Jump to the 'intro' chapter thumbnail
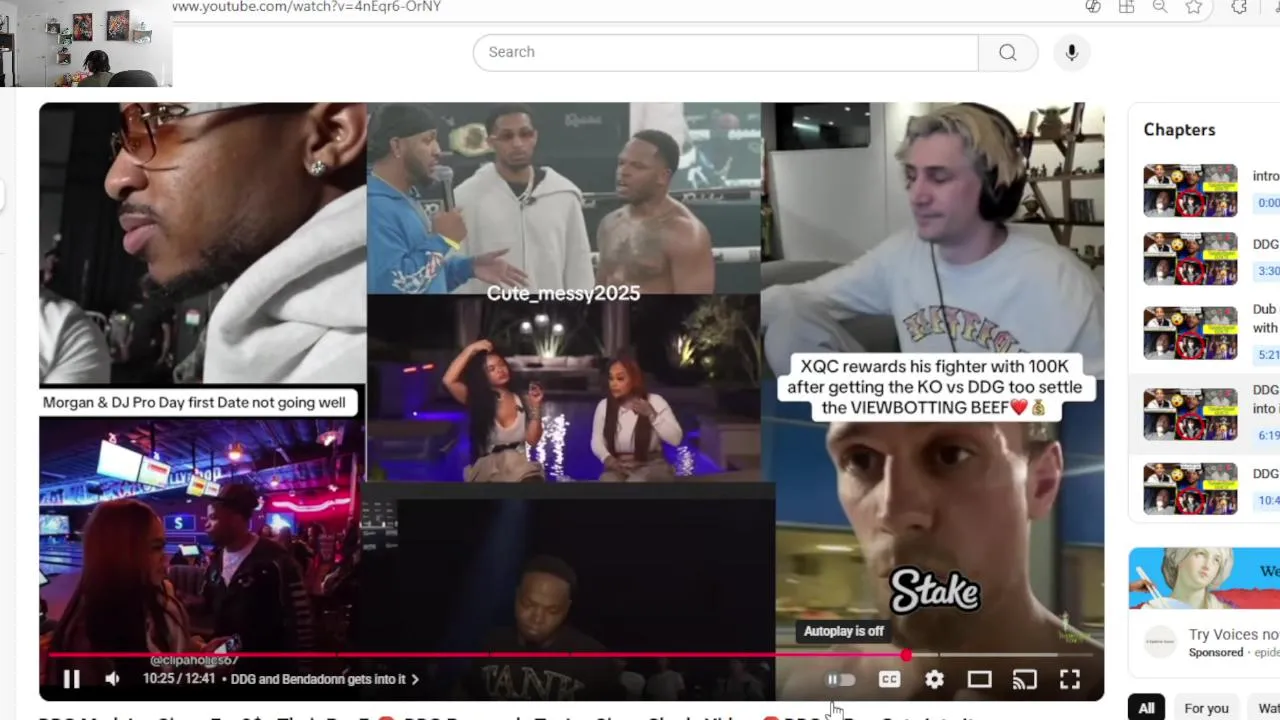The image size is (1280, 720). pos(1190,190)
